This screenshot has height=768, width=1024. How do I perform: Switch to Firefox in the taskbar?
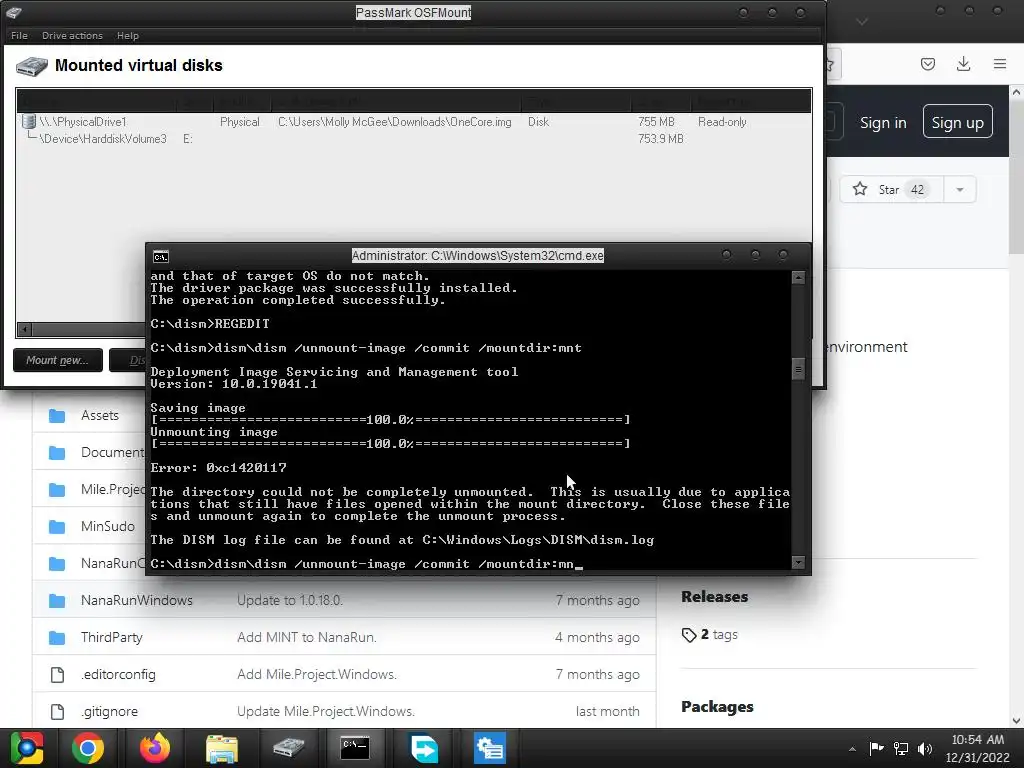(x=155, y=748)
